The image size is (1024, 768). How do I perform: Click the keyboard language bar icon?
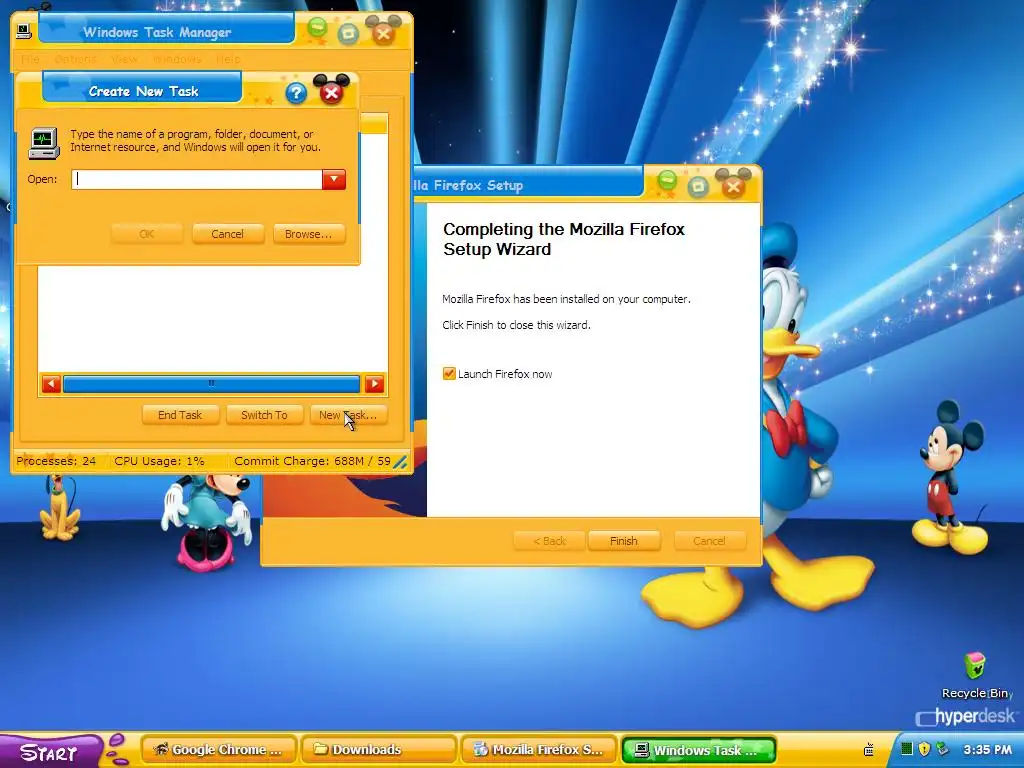[x=869, y=750]
